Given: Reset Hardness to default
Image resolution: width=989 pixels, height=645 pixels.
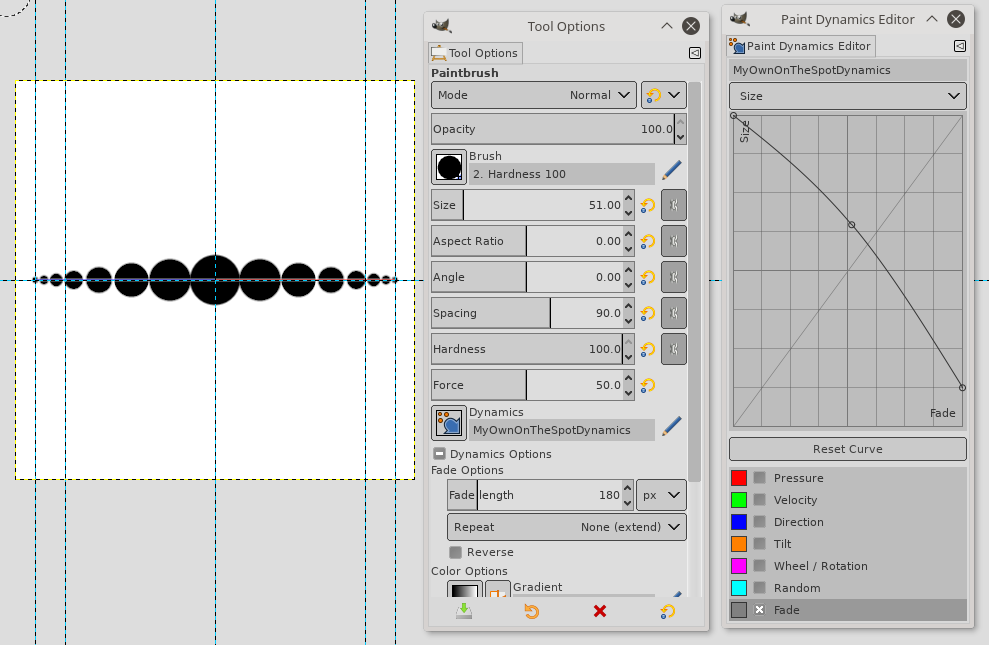Looking at the screenshot, I should (648, 349).
